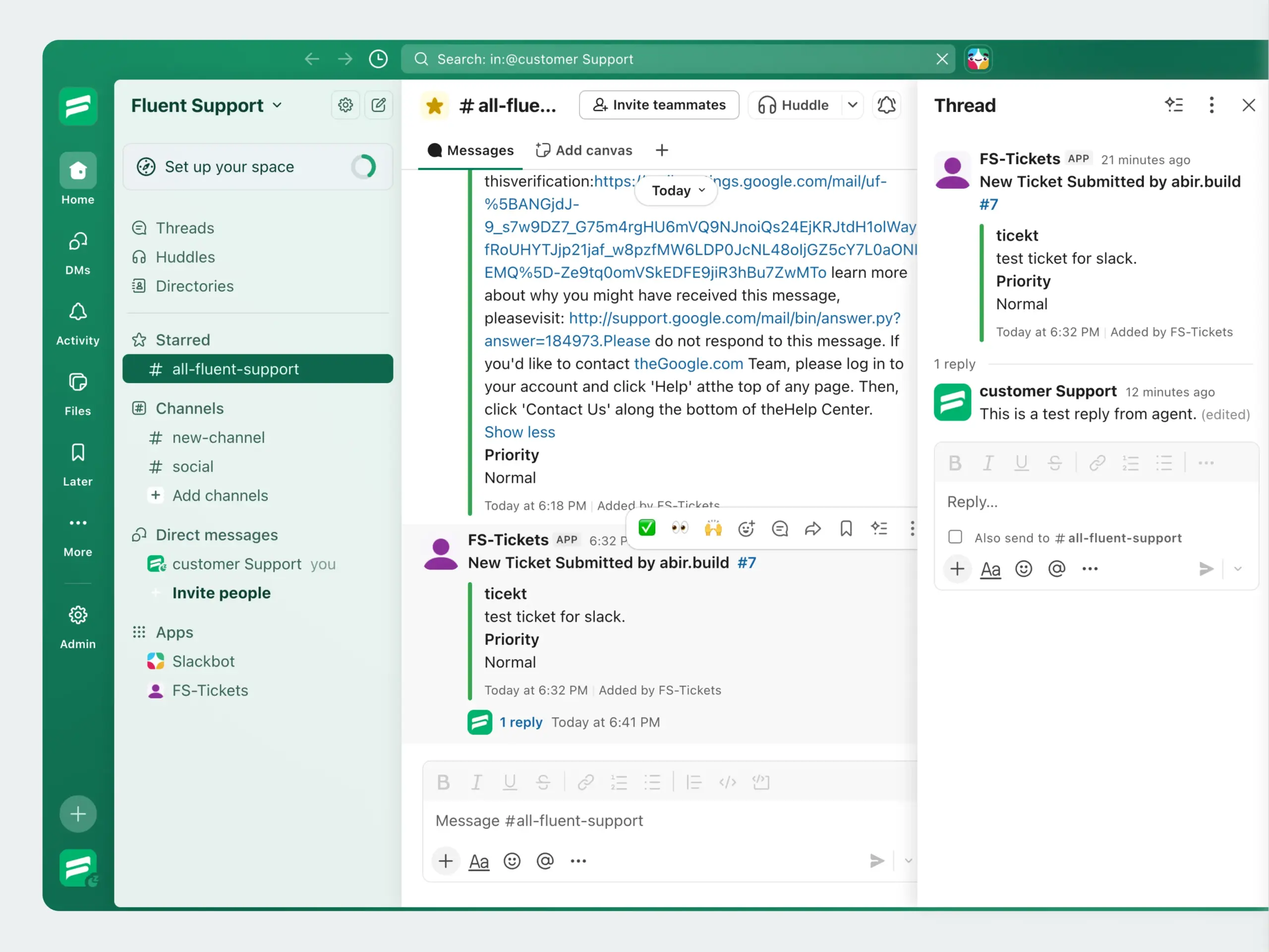The width and height of the screenshot is (1269, 952).
Task: Open notification bell preferences
Action: [886, 105]
